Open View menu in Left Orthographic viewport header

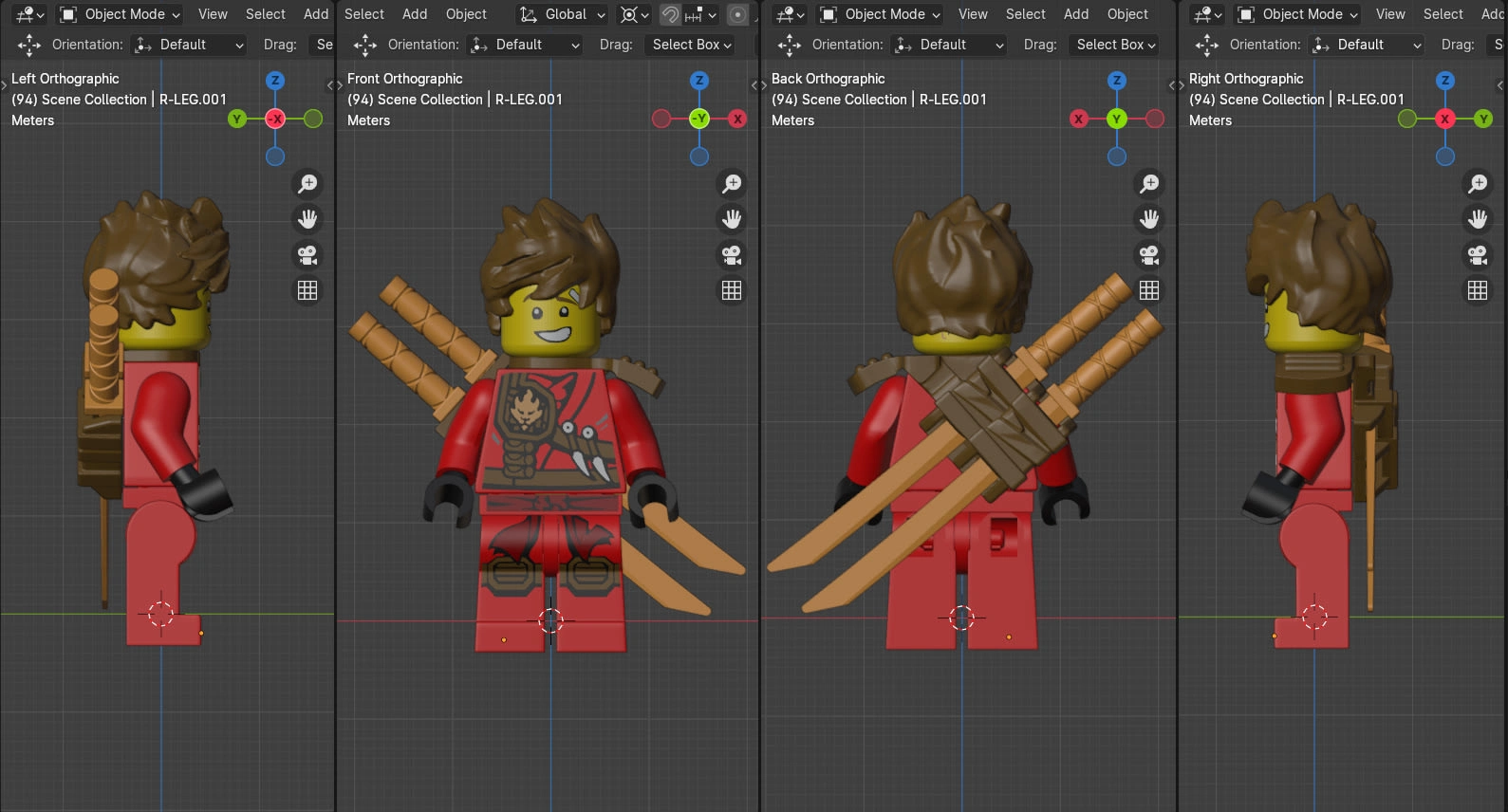(213, 14)
